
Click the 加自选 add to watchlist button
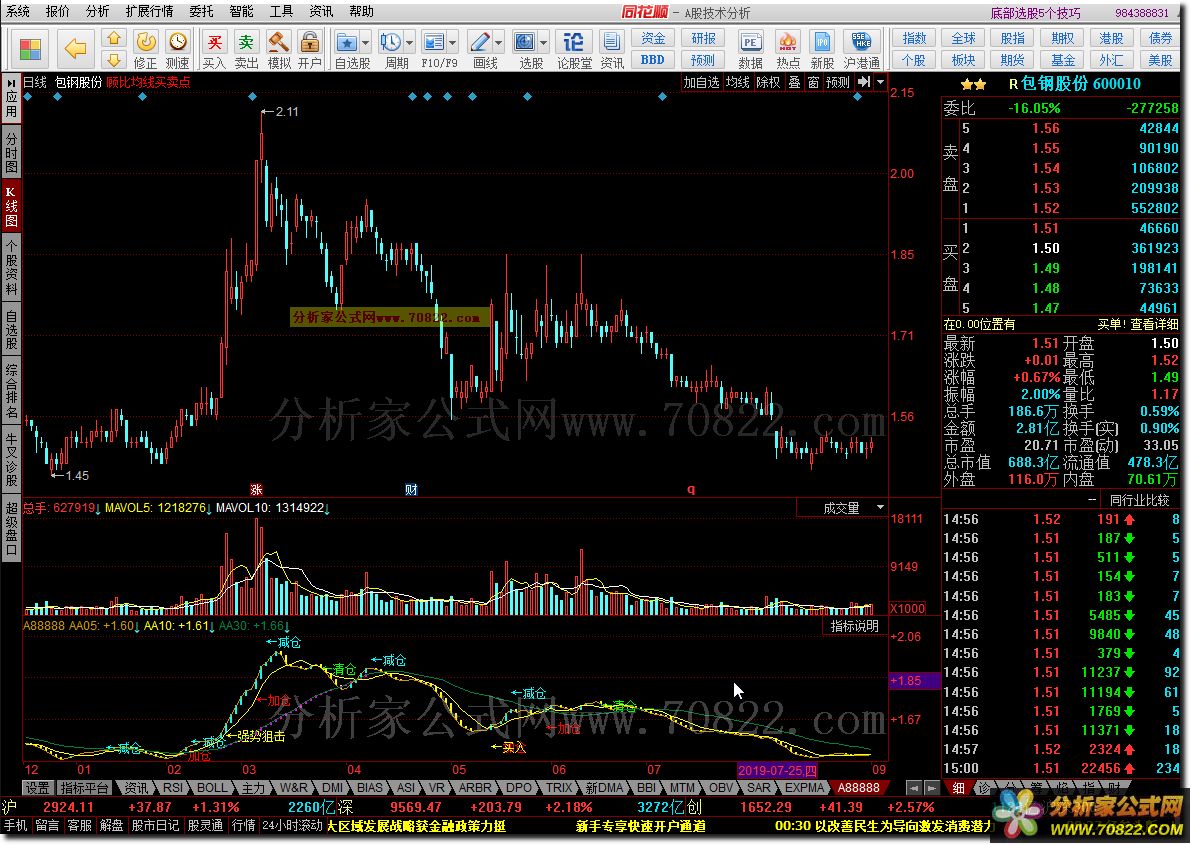coord(701,82)
